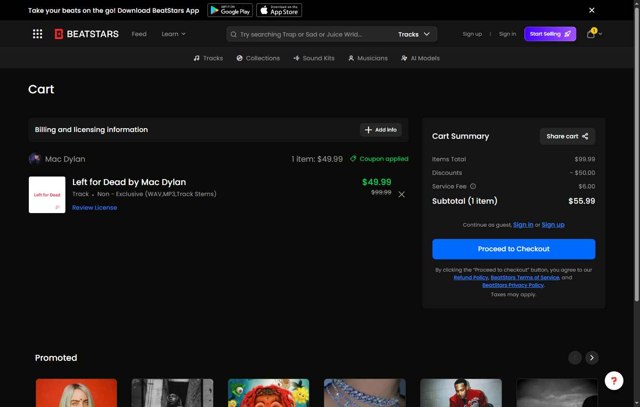Screen dimensions: 640x407
Task: Click Add info for billing
Action: (x=380, y=130)
